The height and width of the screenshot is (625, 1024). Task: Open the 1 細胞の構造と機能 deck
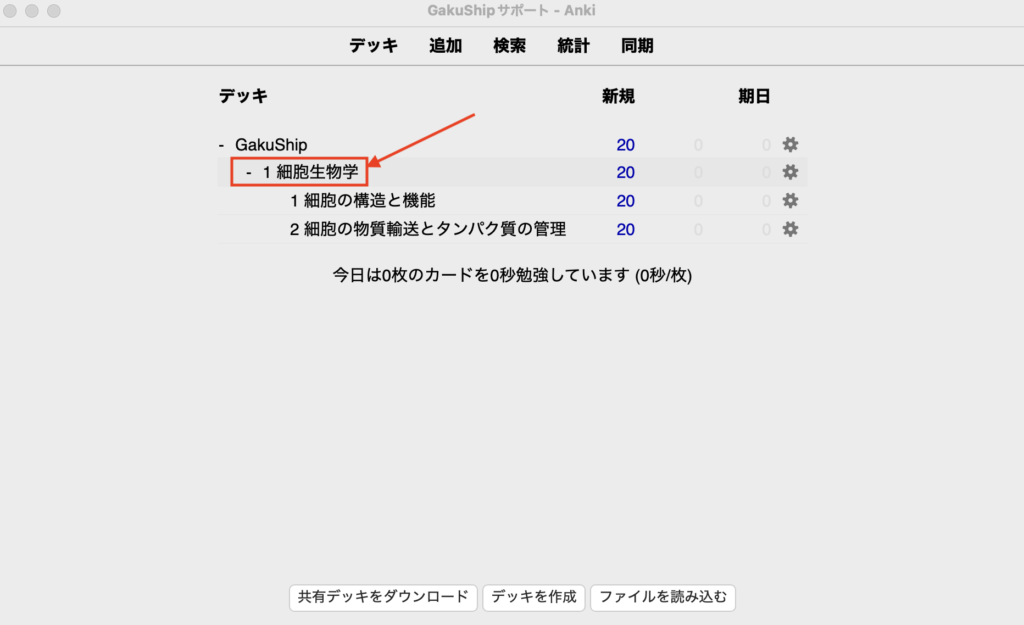(362, 201)
